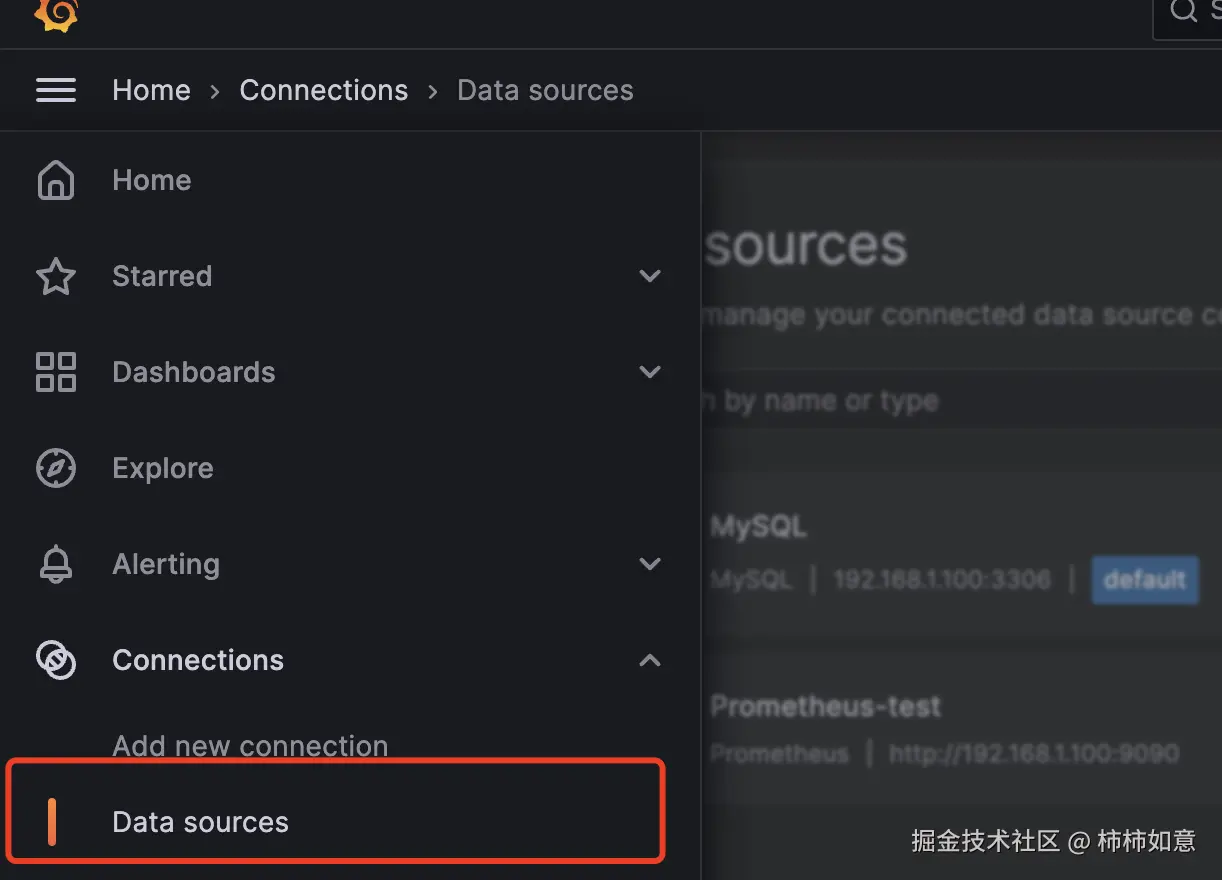This screenshot has width=1222, height=880.
Task: Click the search data sources input field
Action: tap(900, 400)
